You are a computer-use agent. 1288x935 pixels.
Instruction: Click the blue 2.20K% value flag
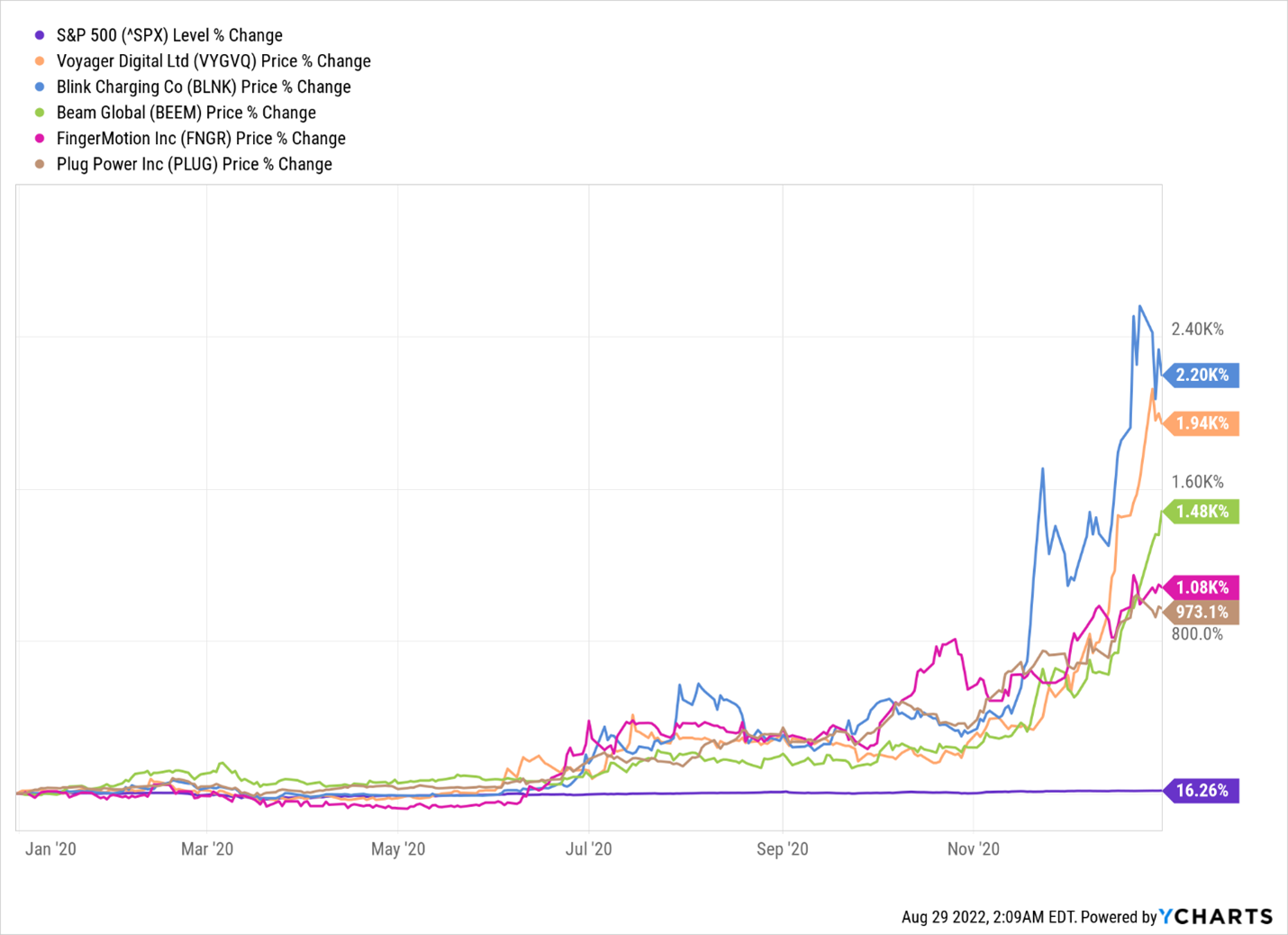pos(1202,375)
